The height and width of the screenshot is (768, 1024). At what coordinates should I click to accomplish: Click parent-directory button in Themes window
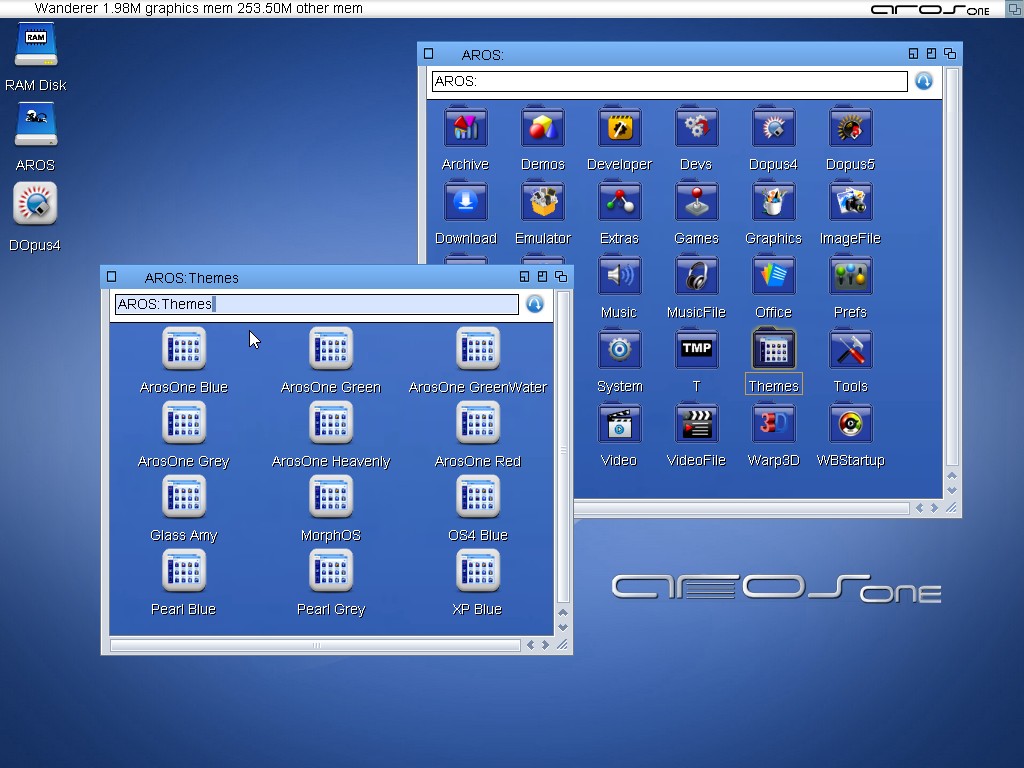point(535,304)
